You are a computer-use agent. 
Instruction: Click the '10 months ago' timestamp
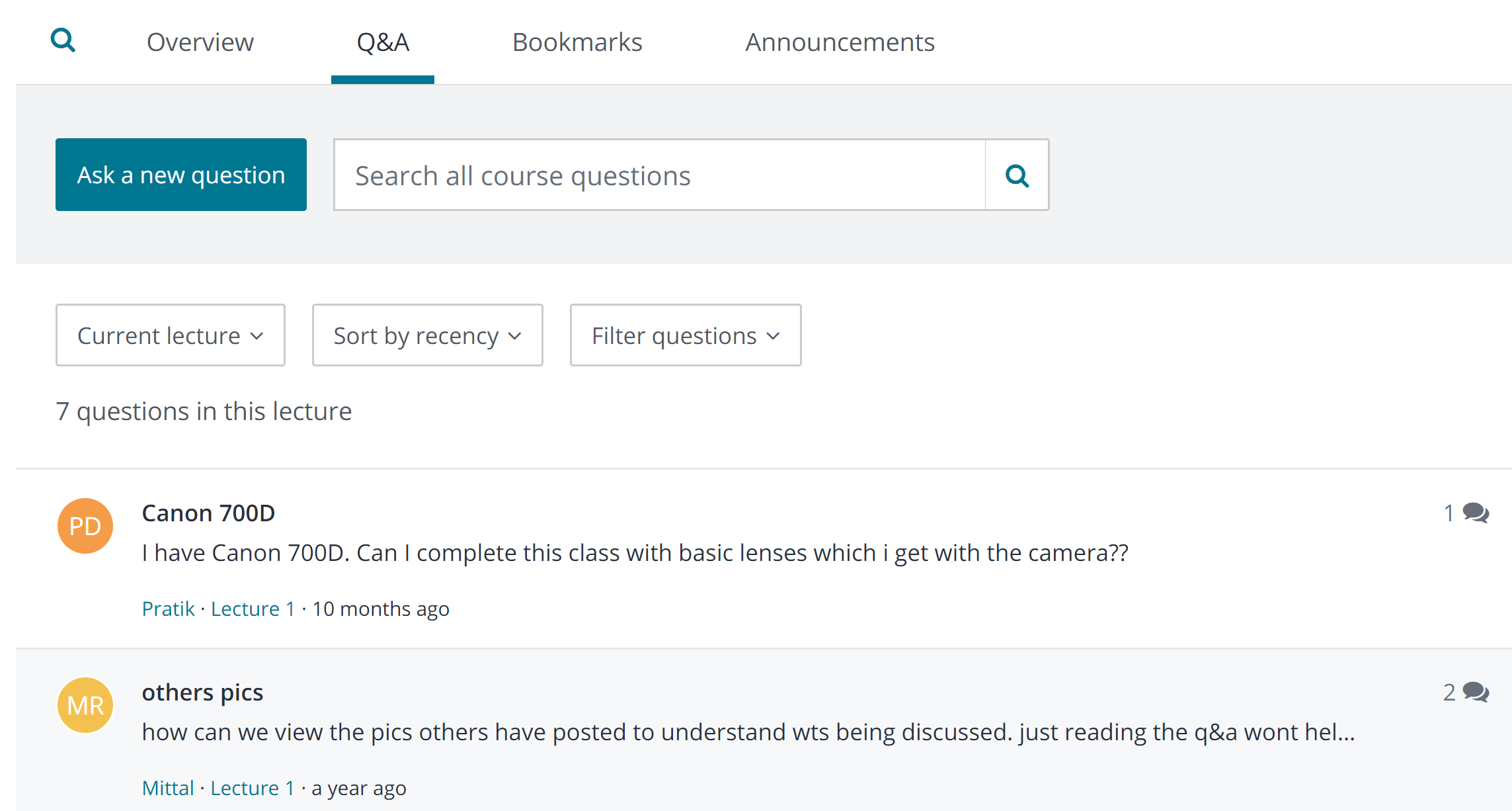tap(381, 609)
